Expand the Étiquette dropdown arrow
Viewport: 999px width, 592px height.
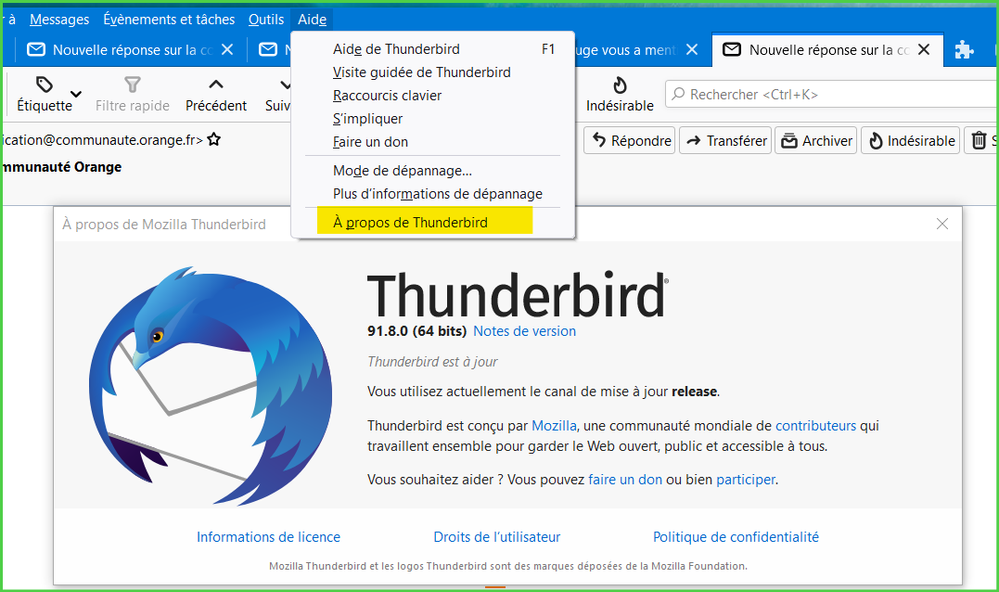pyautogui.click(x=76, y=94)
